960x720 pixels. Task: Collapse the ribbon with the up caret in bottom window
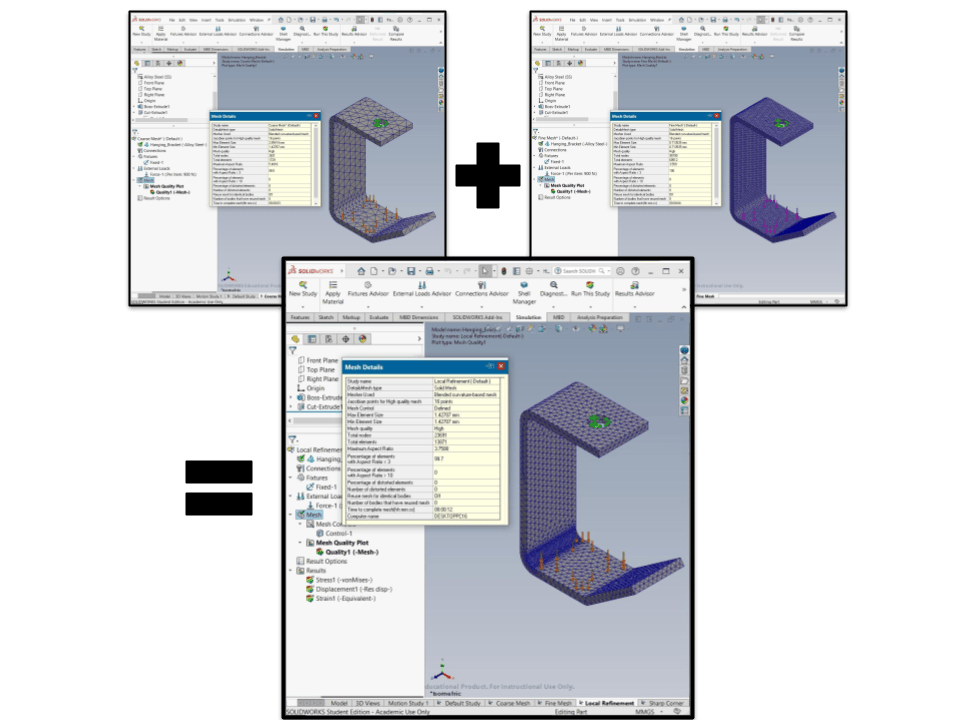[x=684, y=306]
